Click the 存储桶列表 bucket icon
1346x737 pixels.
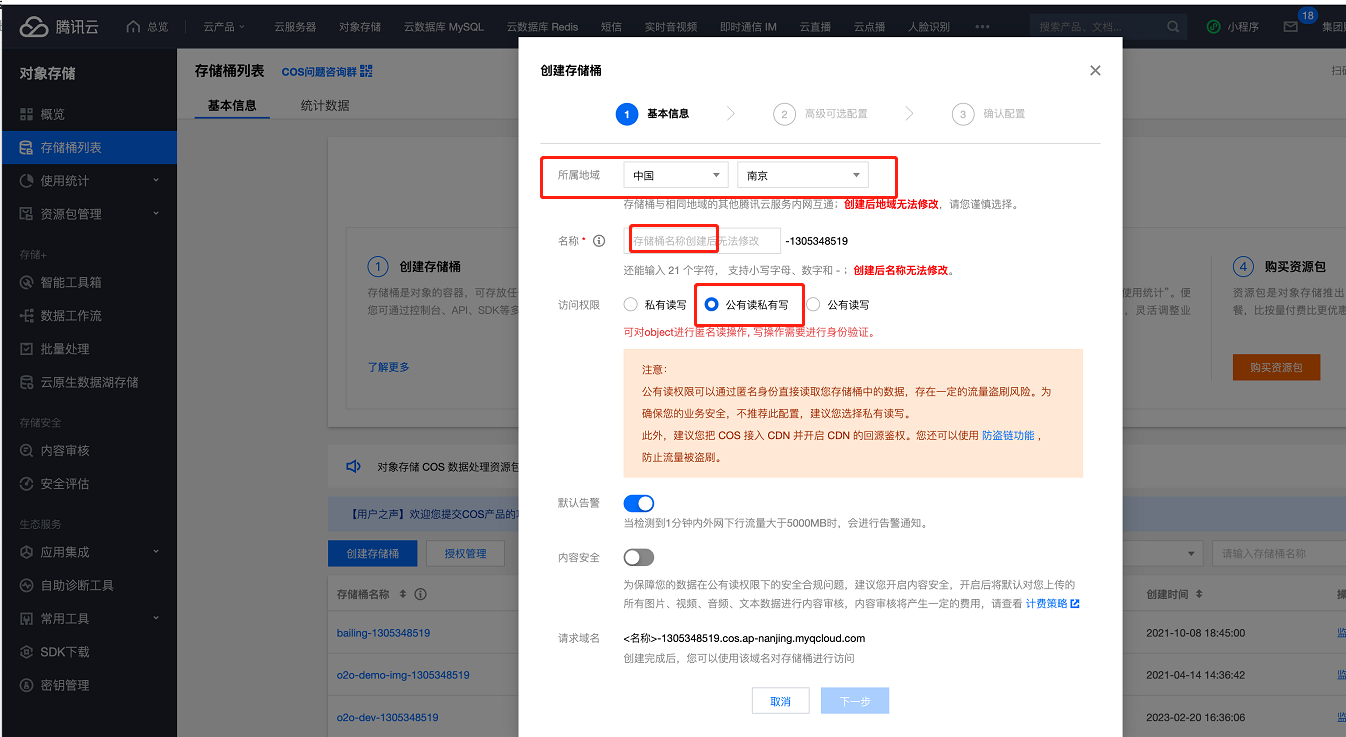pyautogui.click(x=27, y=147)
